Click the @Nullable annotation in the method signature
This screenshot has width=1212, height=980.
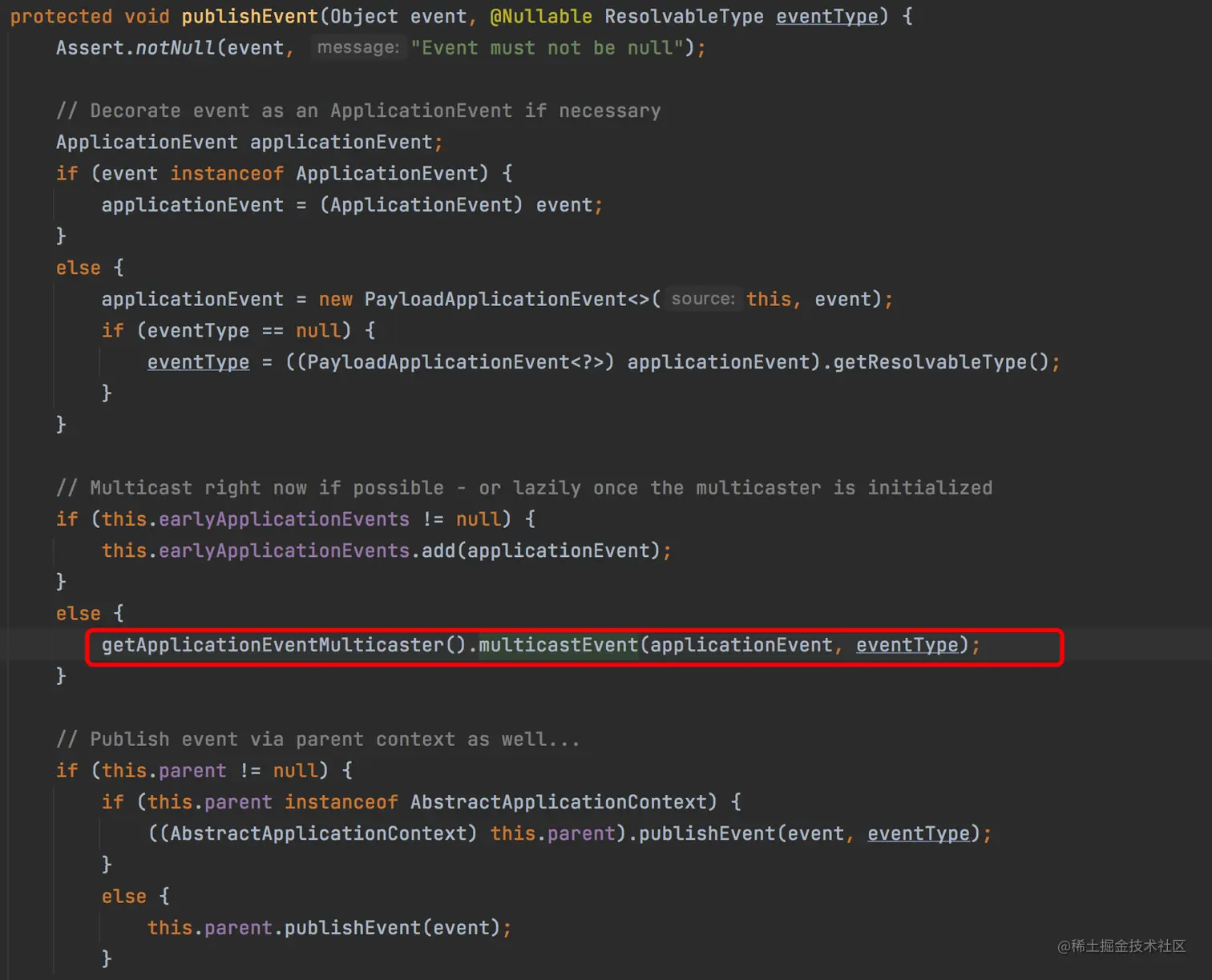(x=541, y=17)
